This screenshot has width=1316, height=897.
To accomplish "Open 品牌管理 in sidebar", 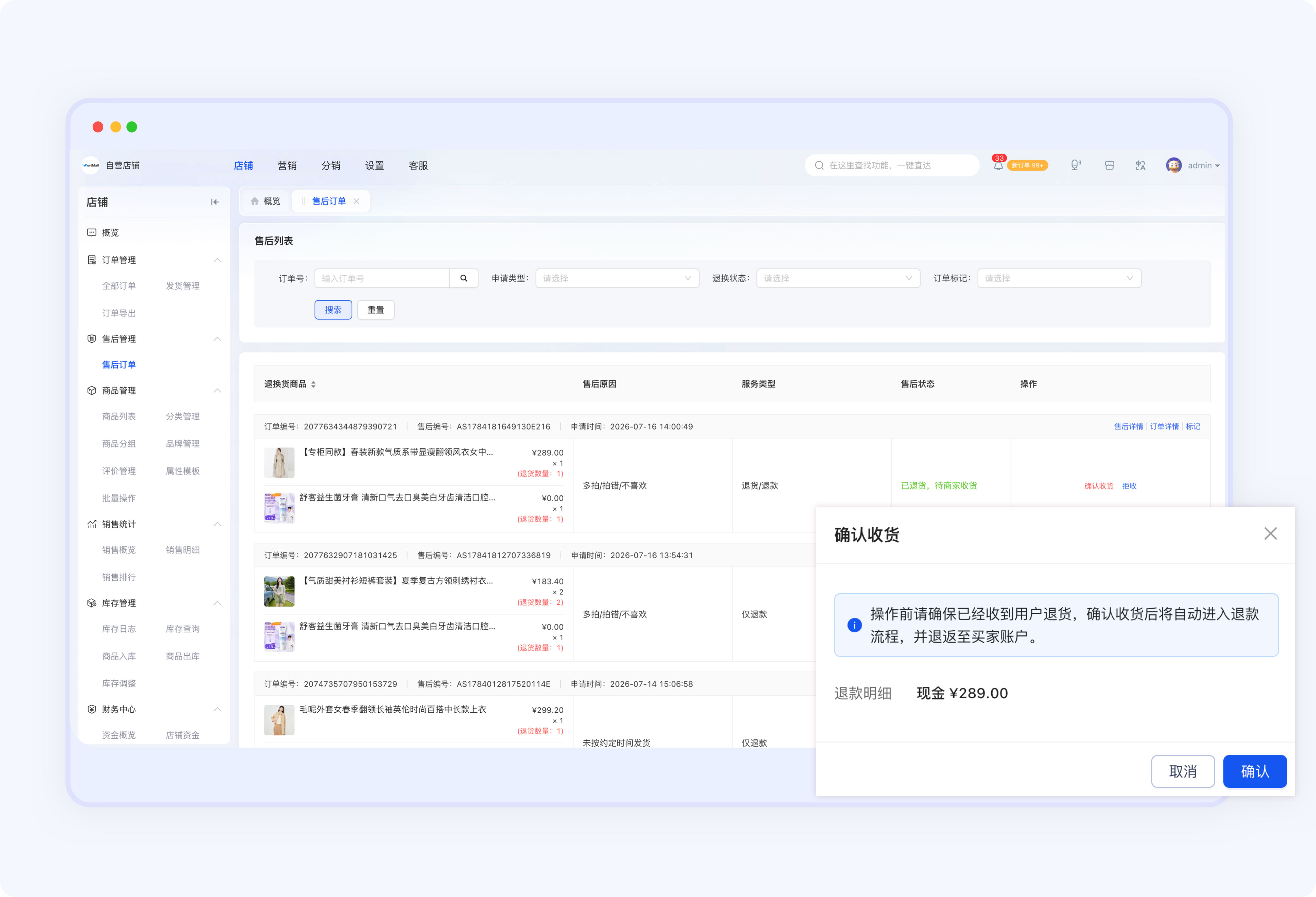I will 182,444.
